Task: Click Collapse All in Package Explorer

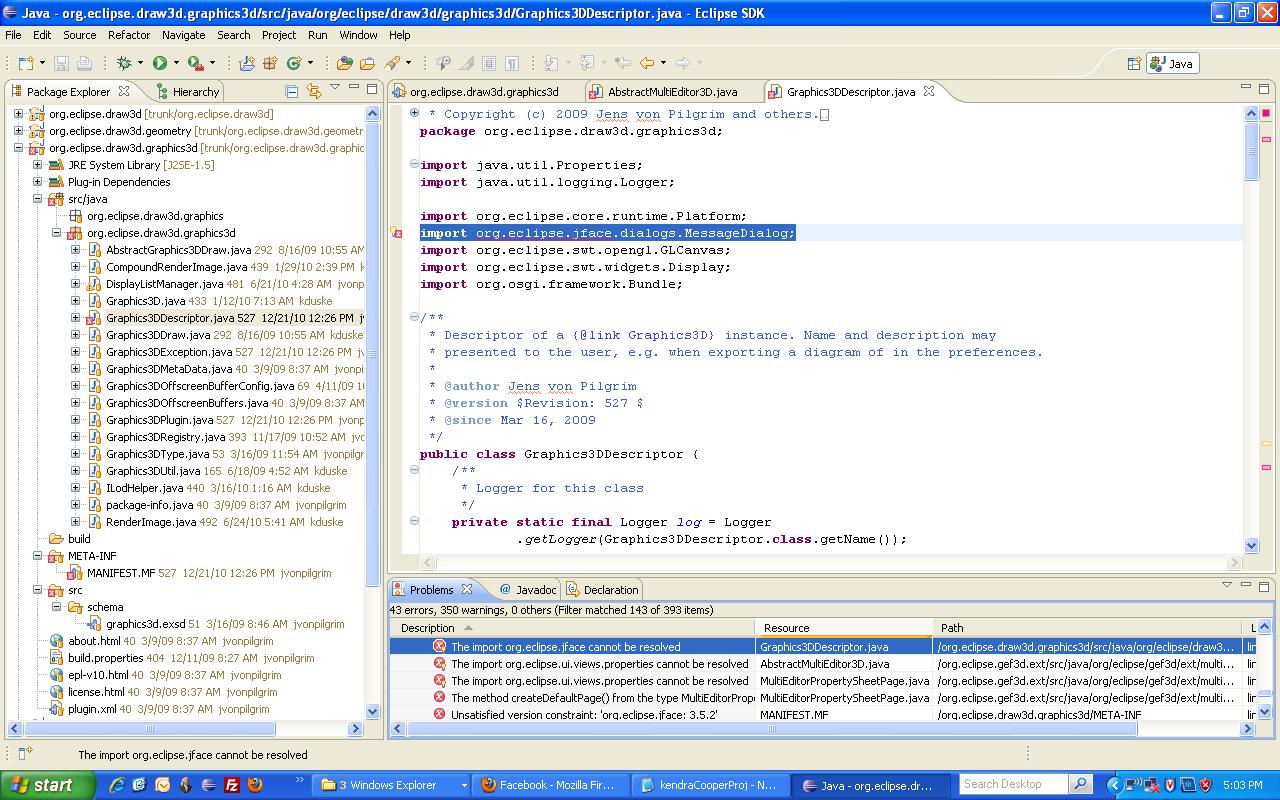Action: pyautogui.click(x=292, y=91)
